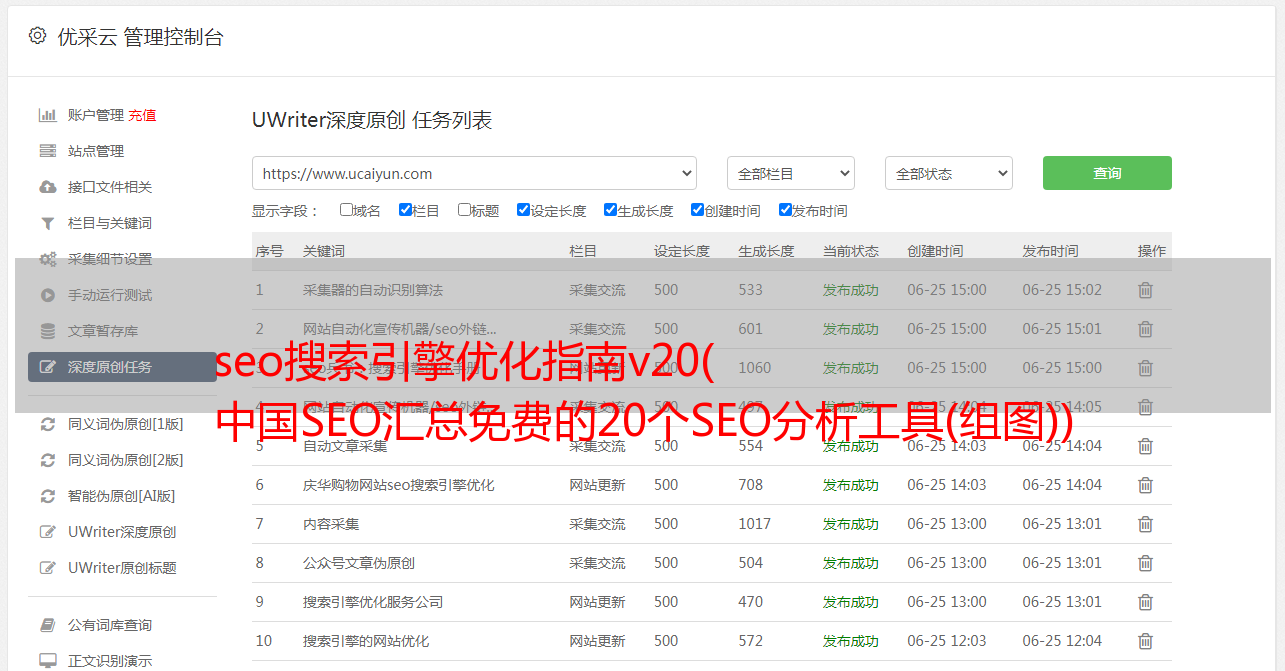
Task: Click the edit icon for UWriter原创标题
Action: 47,568
